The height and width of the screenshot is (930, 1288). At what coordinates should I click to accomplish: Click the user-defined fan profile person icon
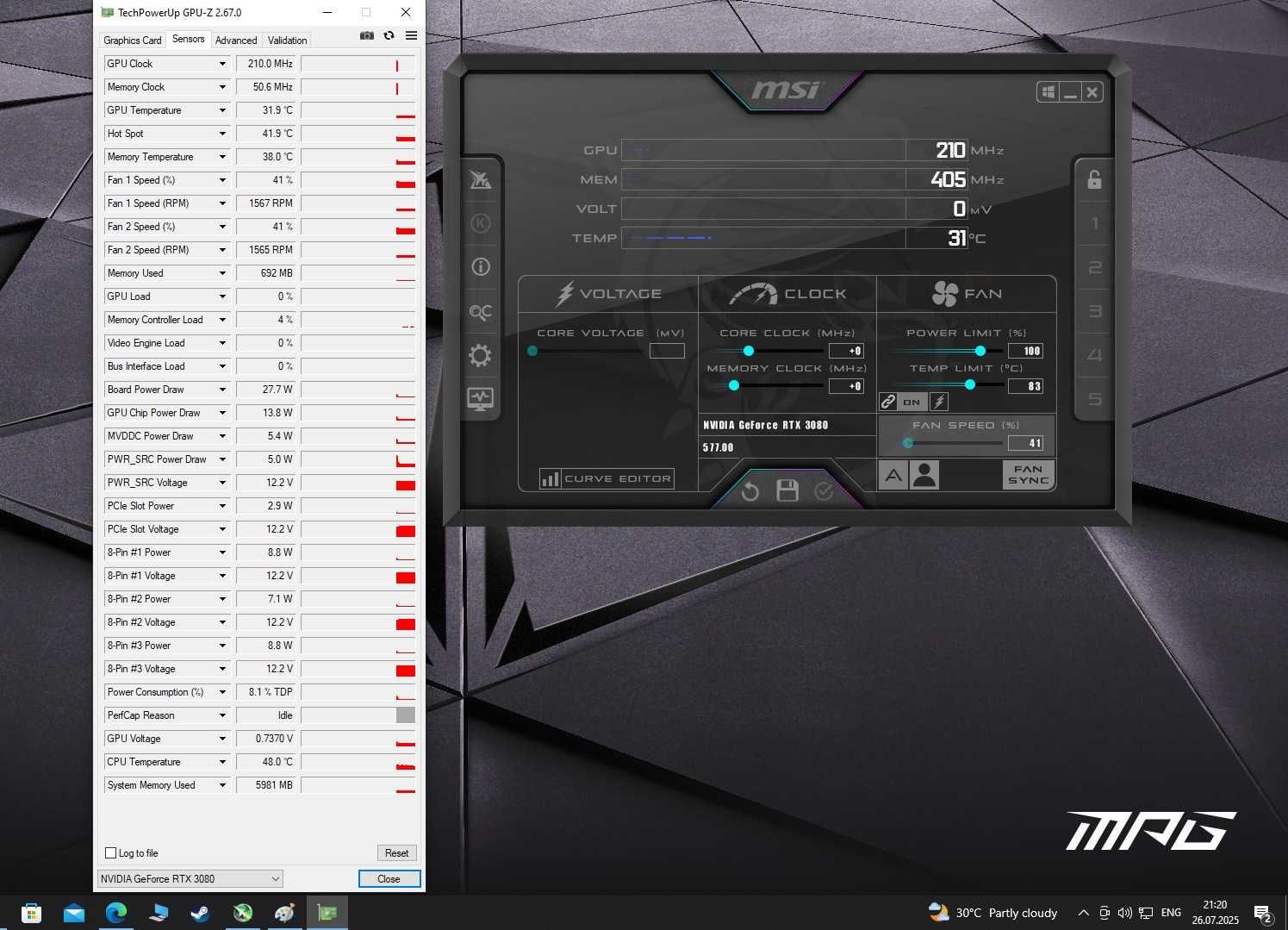[924, 475]
